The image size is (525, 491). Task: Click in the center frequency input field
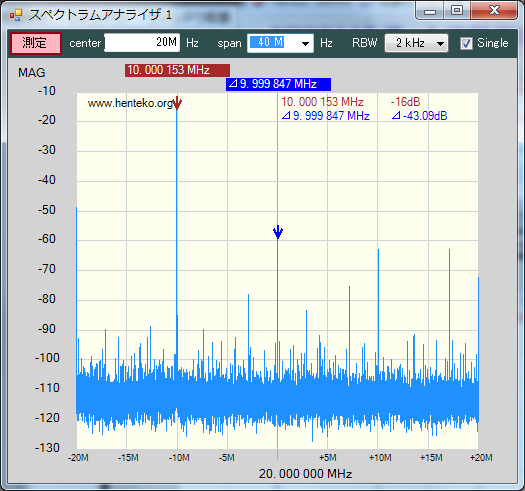pyautogui.click(x=142, y=43)
